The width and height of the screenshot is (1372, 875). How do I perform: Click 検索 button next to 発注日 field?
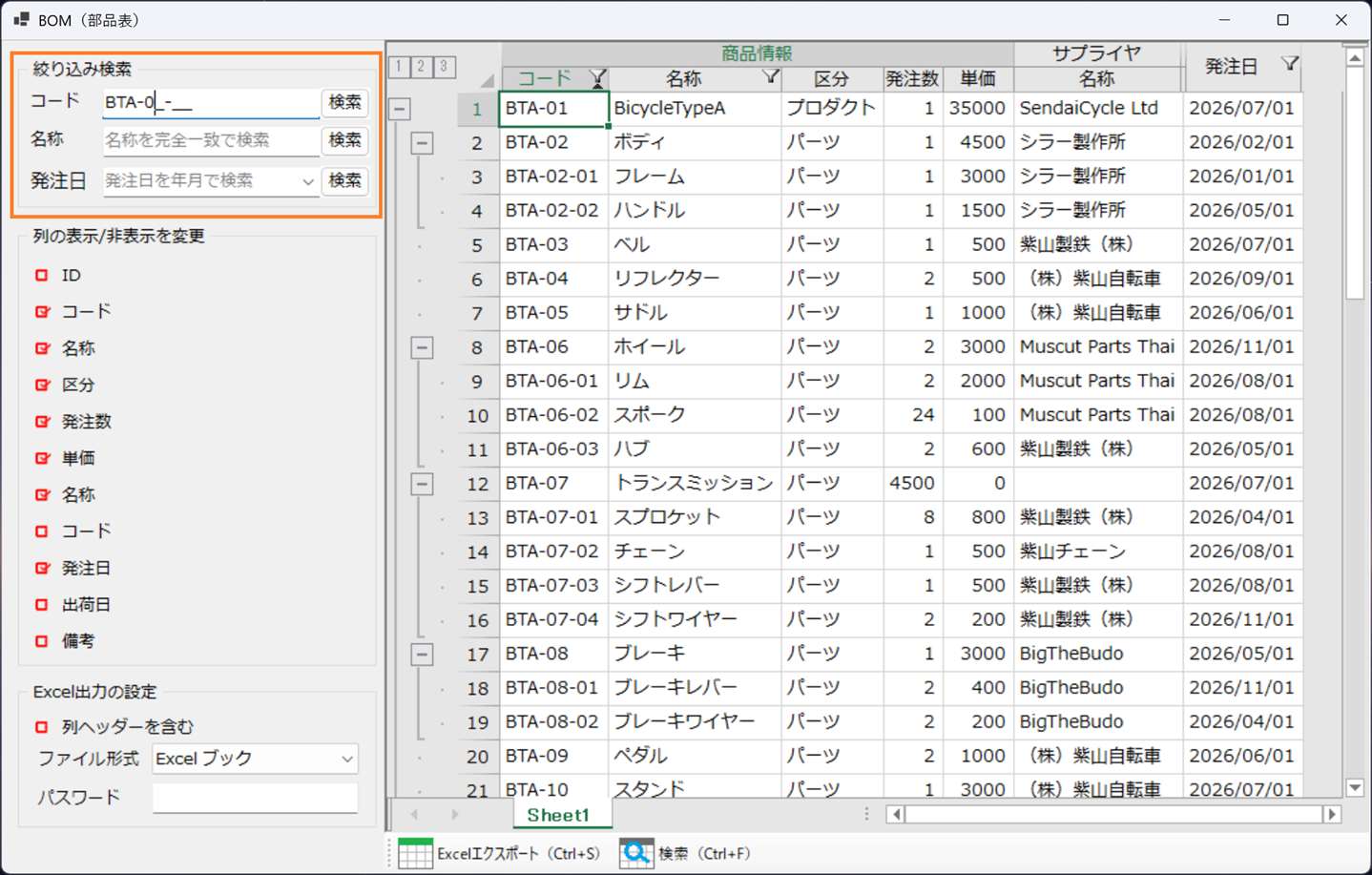pyautogui.click(x=344, y=180)
